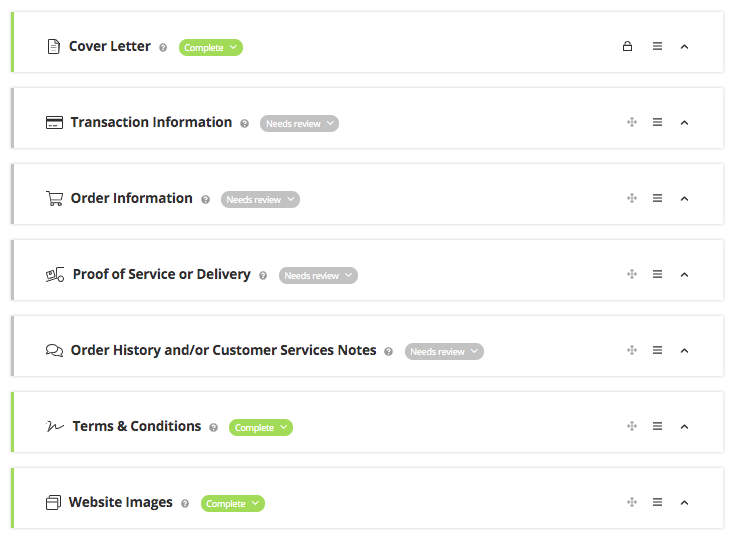Image resolution: width=738 pixels, height=539 pixels.
Task: Click the move handle on Order Information
Action: point(632,198)
